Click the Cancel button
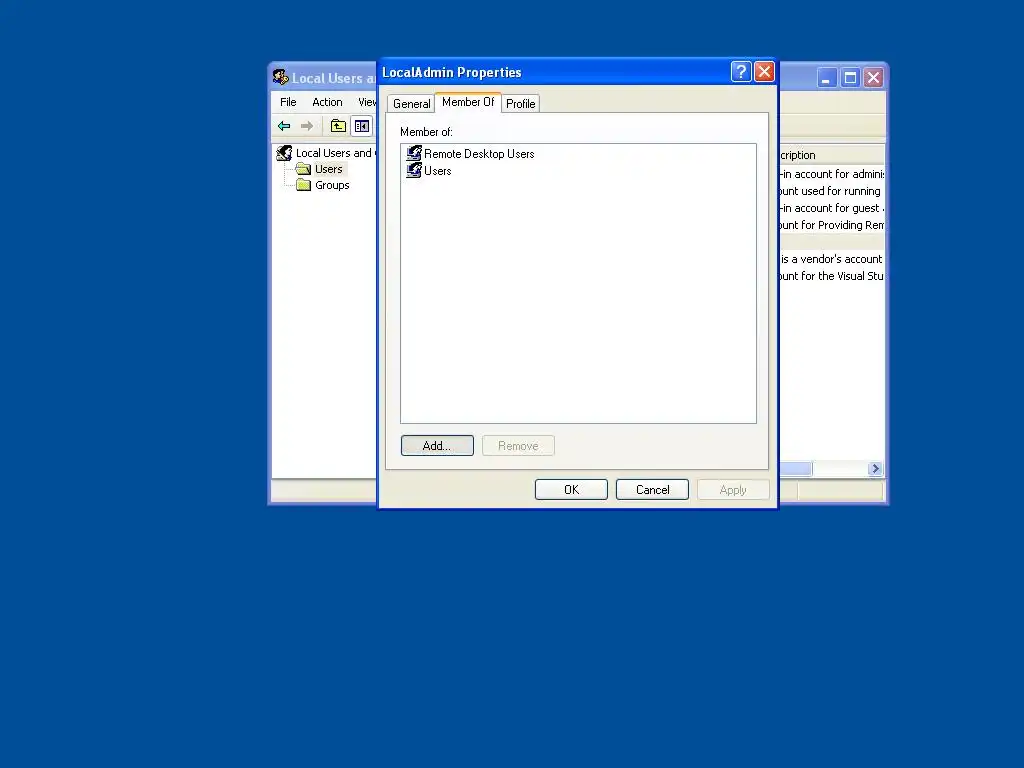 click(652, 490)
